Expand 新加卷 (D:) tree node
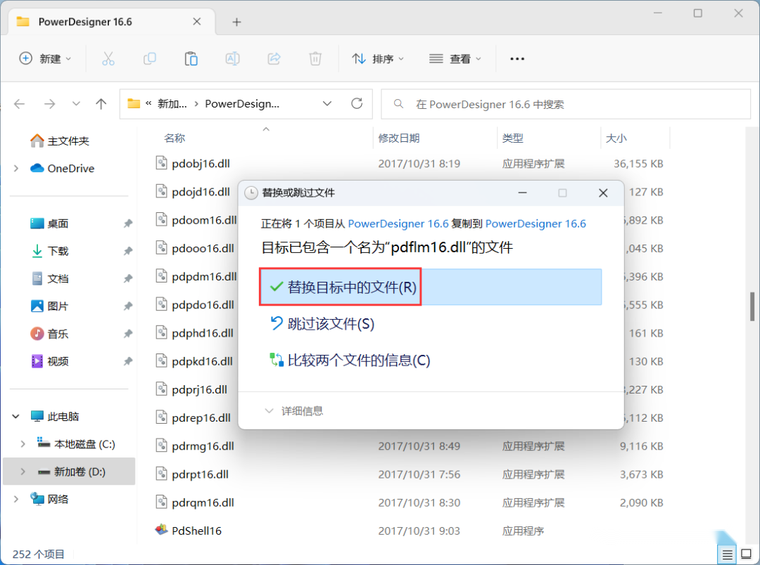The width and height of the screenshot is (760, 565). (23, 471)
